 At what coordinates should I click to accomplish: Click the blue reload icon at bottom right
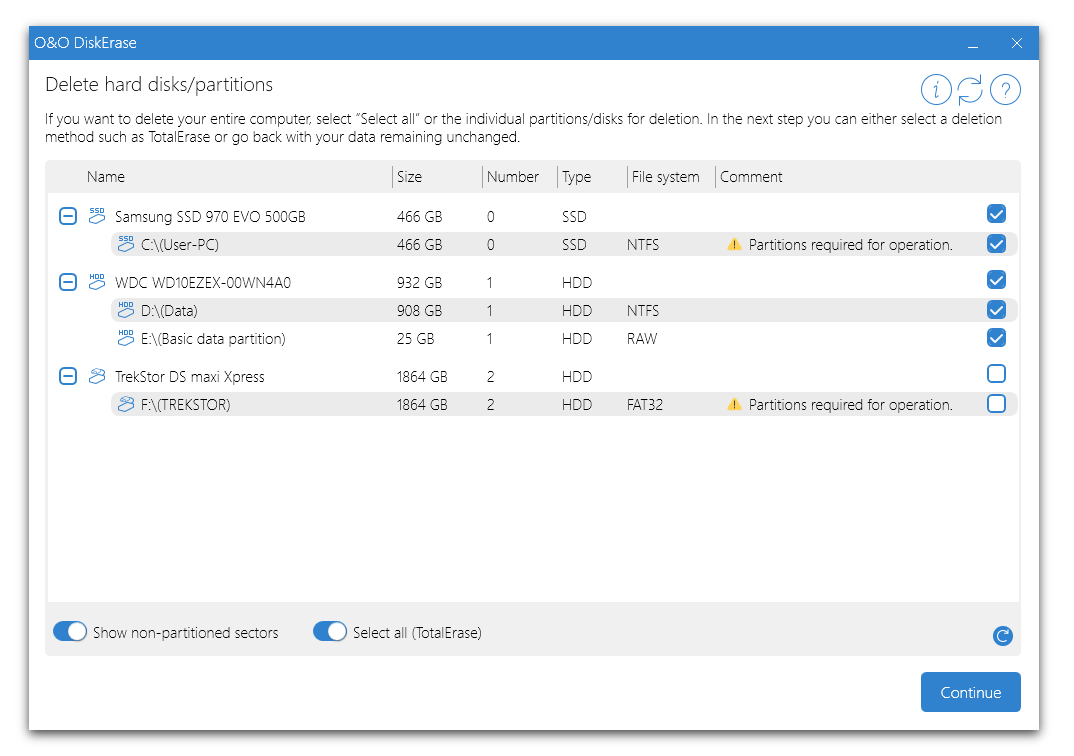[x=1002, y=636]
